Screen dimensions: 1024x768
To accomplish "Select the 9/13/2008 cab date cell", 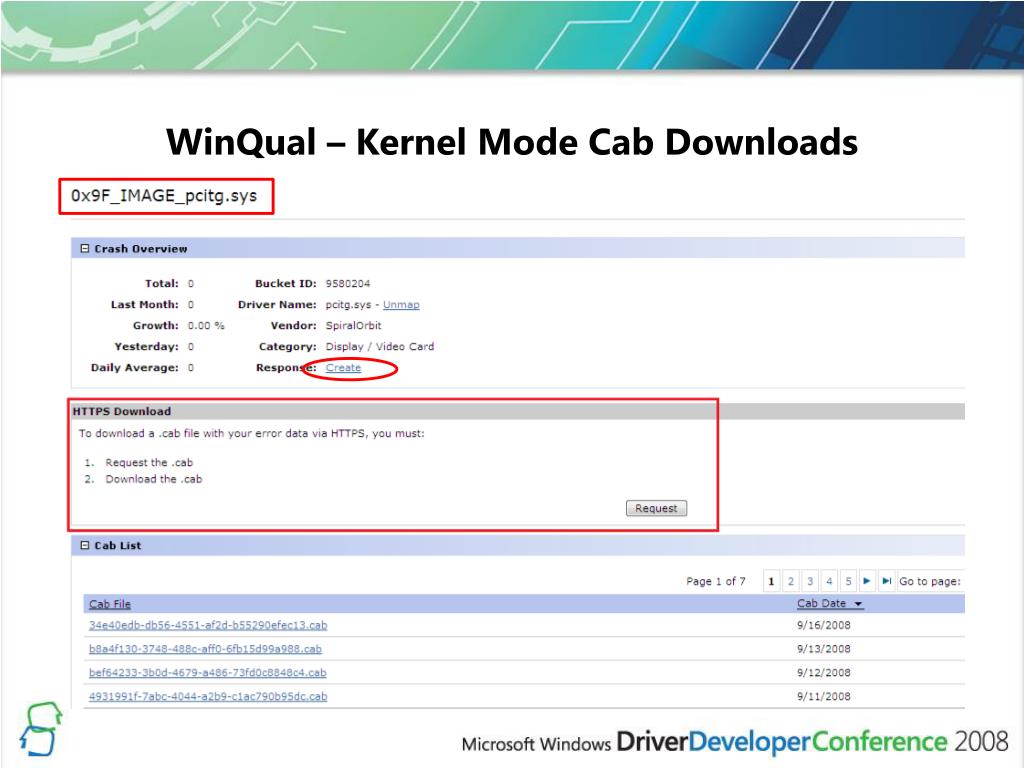I will [824, 649].
